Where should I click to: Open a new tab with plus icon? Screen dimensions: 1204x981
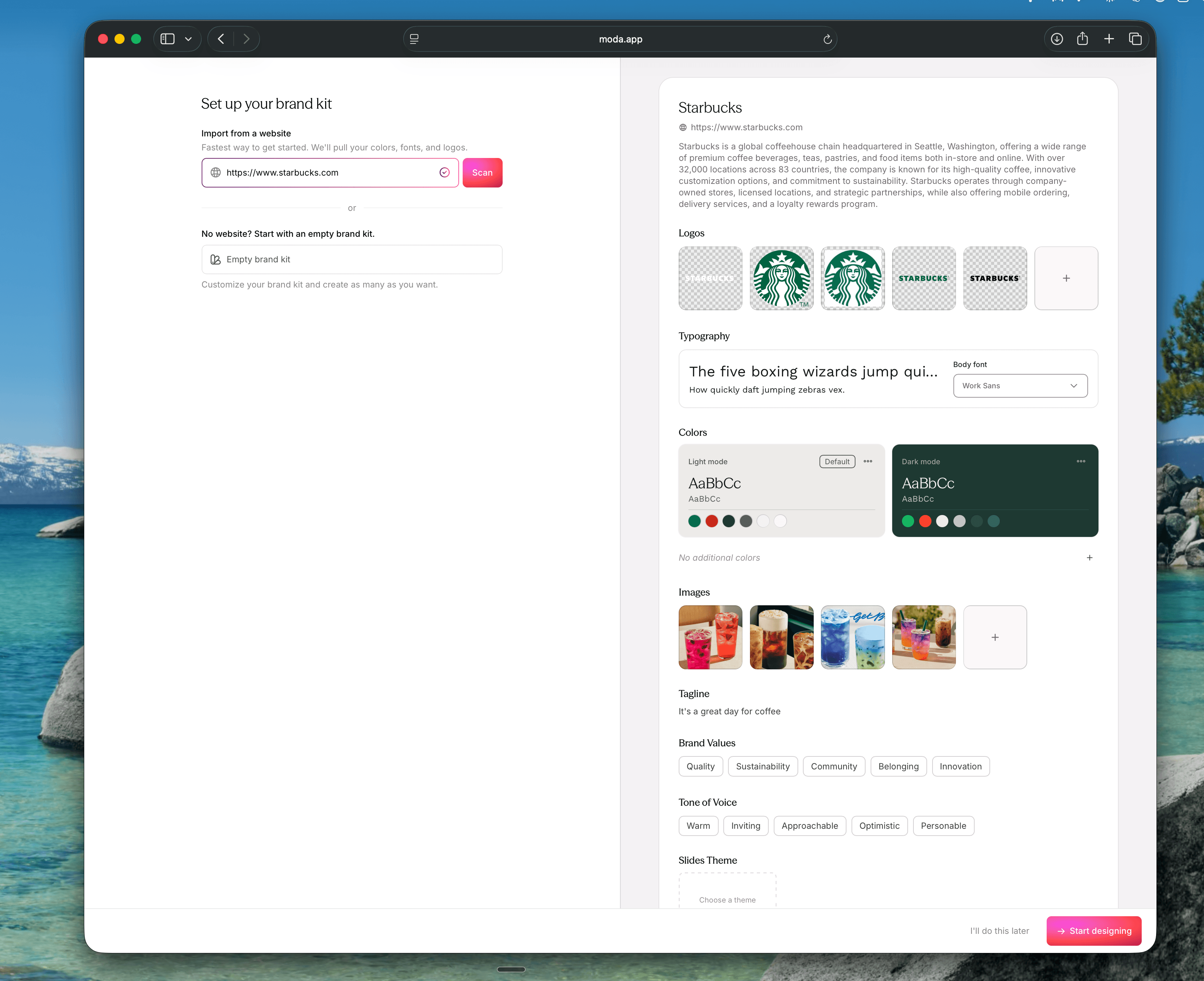[1109, 39]
